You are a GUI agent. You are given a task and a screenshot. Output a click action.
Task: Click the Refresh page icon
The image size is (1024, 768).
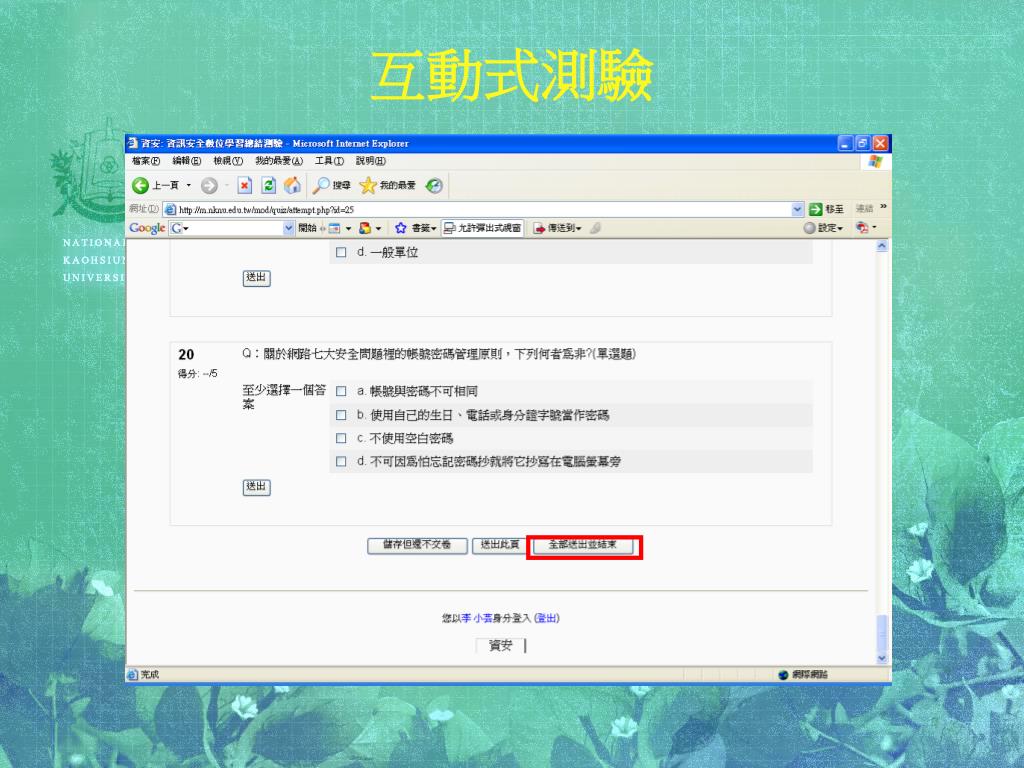pos(268,185)
